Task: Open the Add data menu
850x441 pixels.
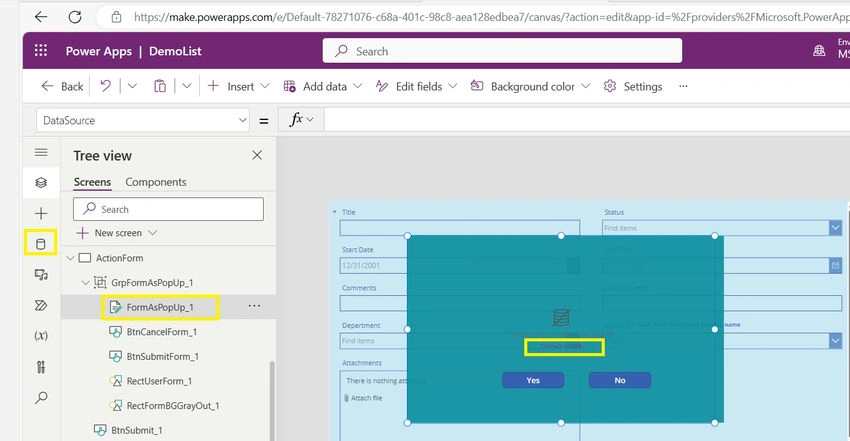Action: (x=323, y=86)
